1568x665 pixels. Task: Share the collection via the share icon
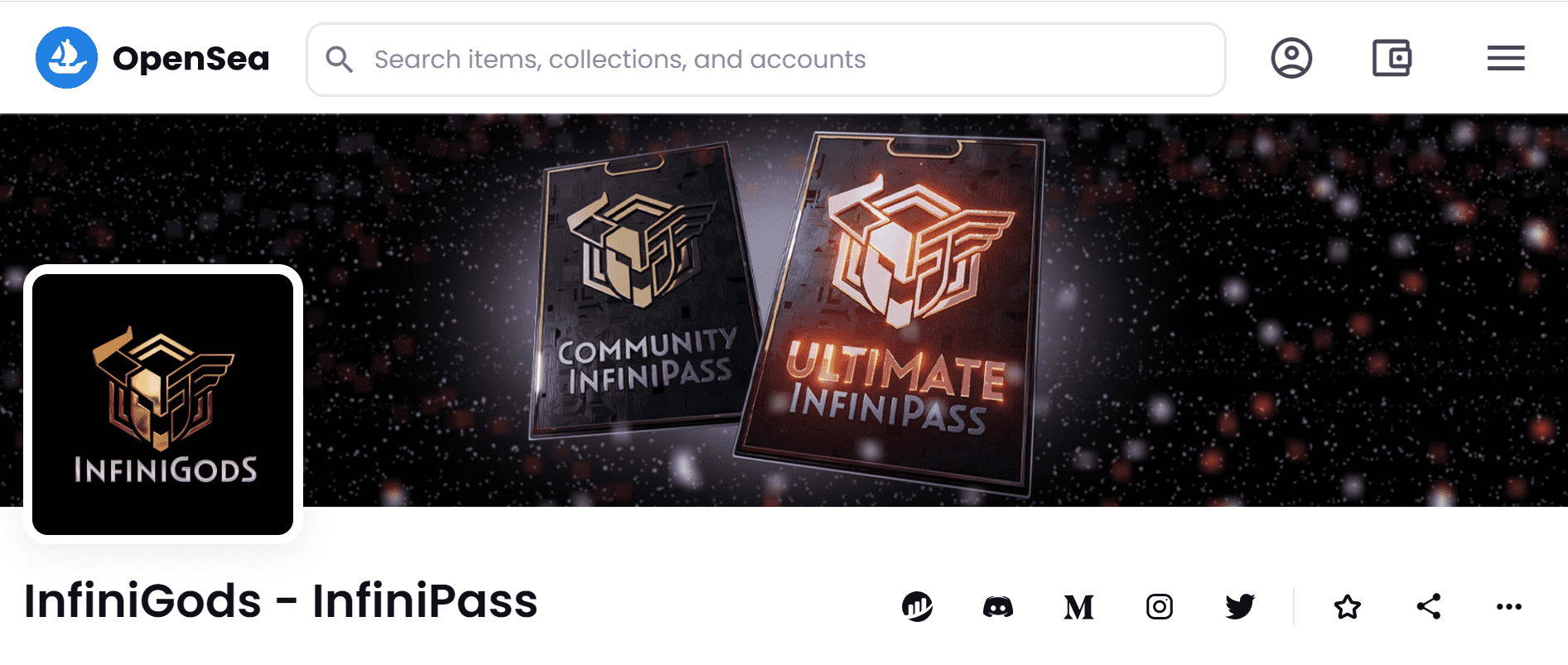[1428, 606]
